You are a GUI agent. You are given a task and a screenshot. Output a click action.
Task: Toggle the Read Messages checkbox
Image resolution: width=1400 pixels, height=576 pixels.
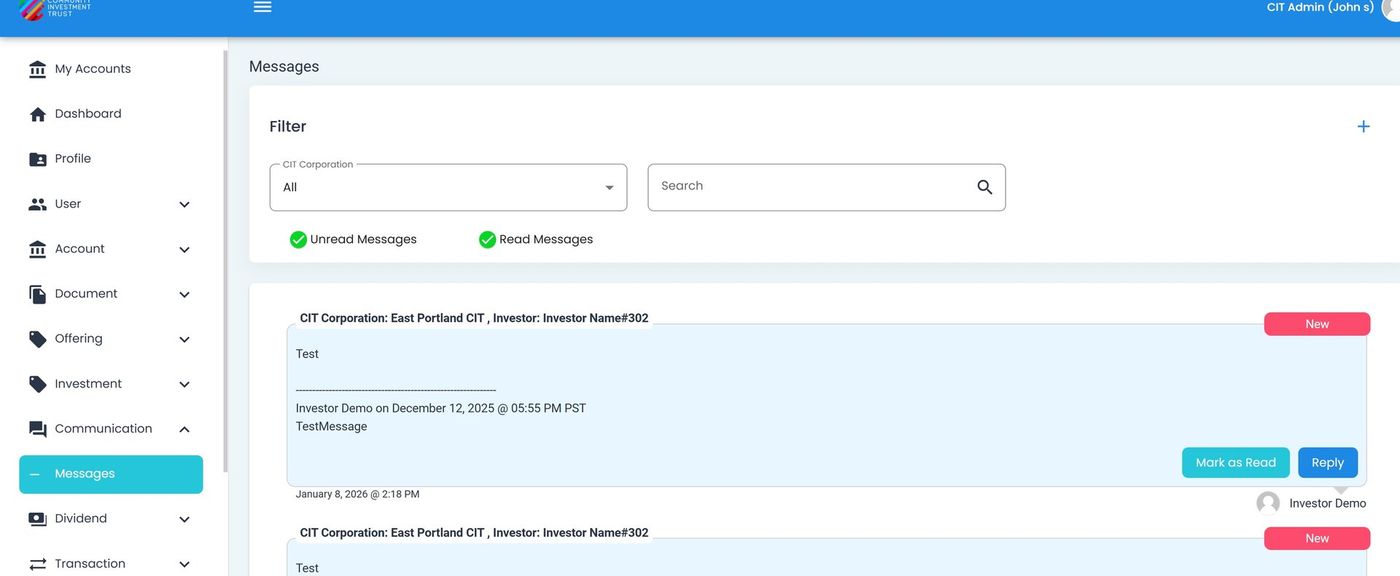pos(487,240)
